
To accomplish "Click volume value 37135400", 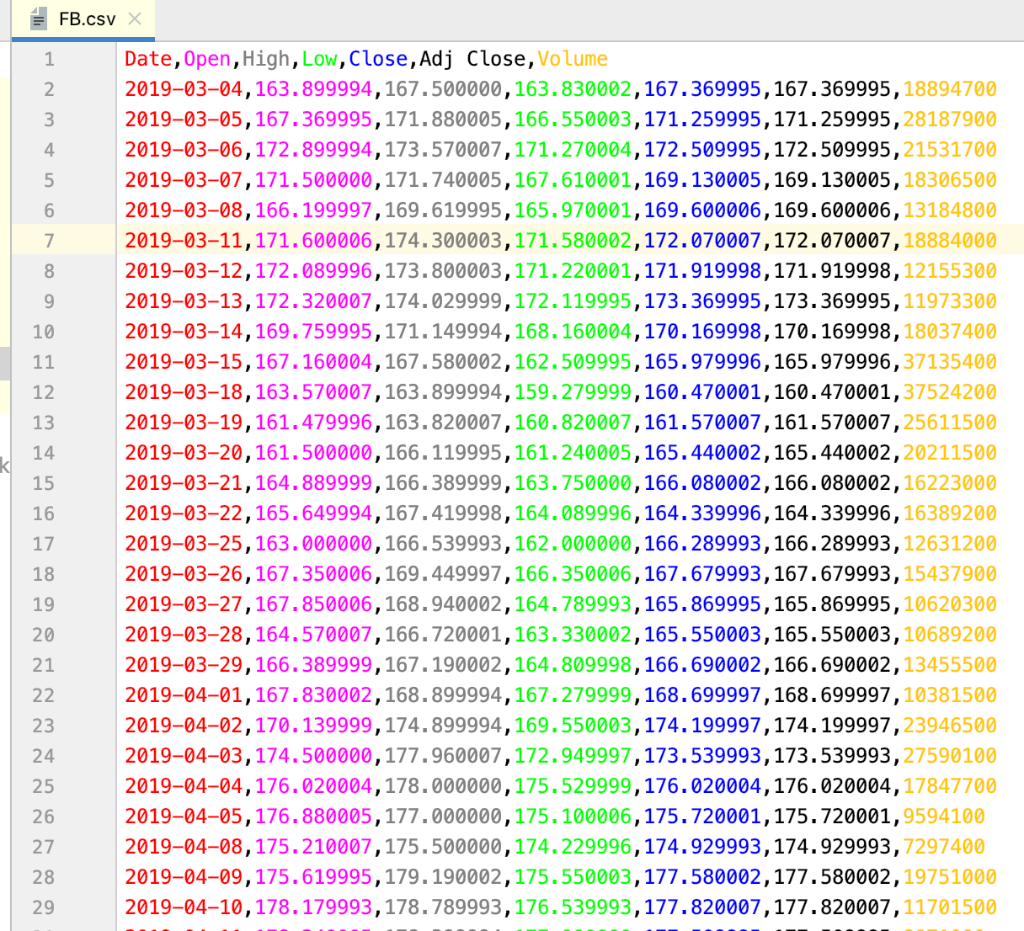I will [x=950, y=362].
